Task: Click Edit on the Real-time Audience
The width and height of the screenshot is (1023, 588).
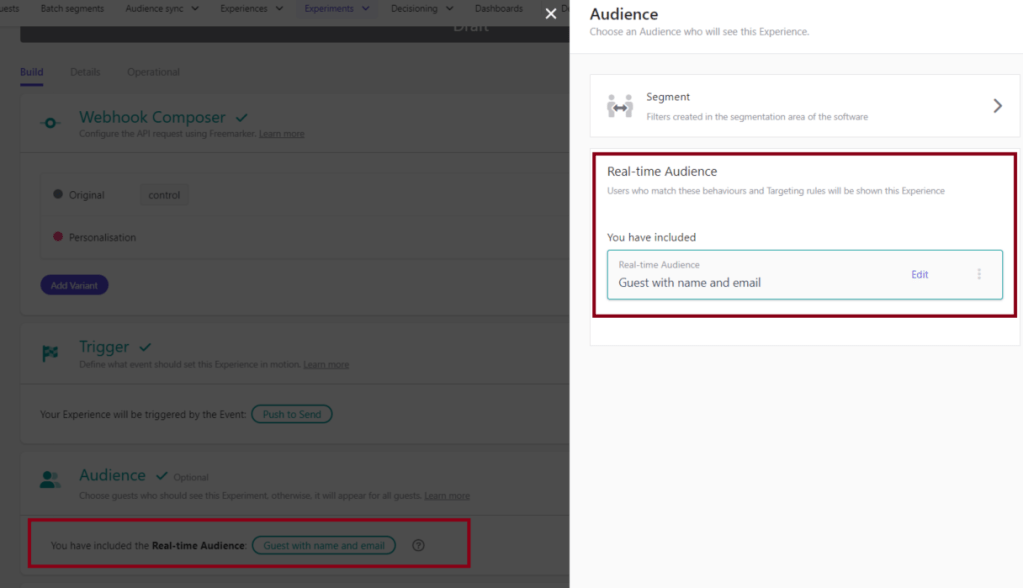Action: (919, 274)
